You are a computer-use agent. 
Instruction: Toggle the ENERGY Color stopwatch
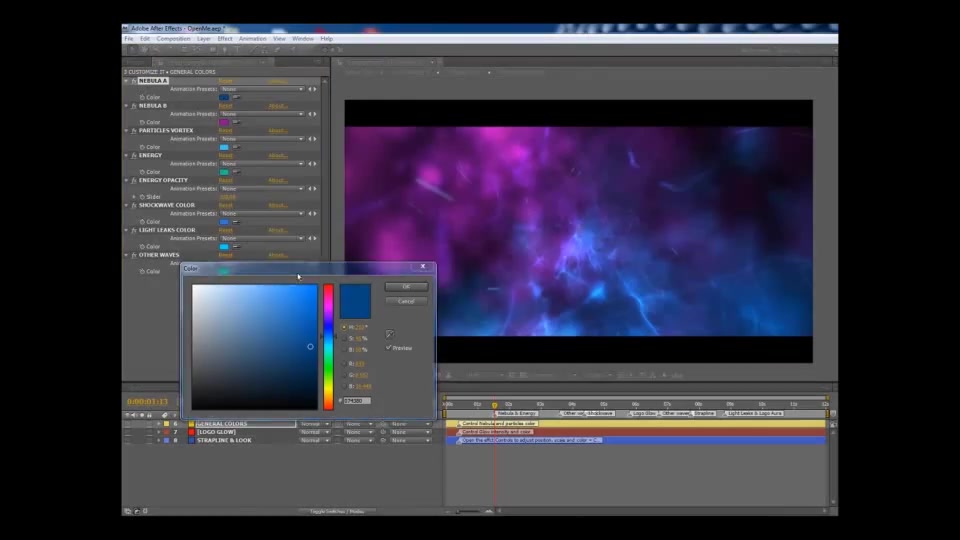pyautogui.click(x=142, y=172)
